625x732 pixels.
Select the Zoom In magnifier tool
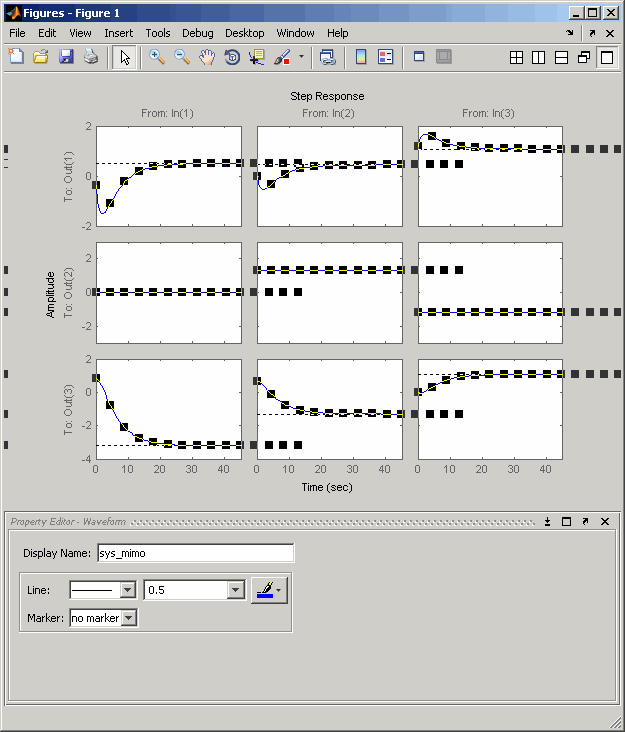(157, 57)
